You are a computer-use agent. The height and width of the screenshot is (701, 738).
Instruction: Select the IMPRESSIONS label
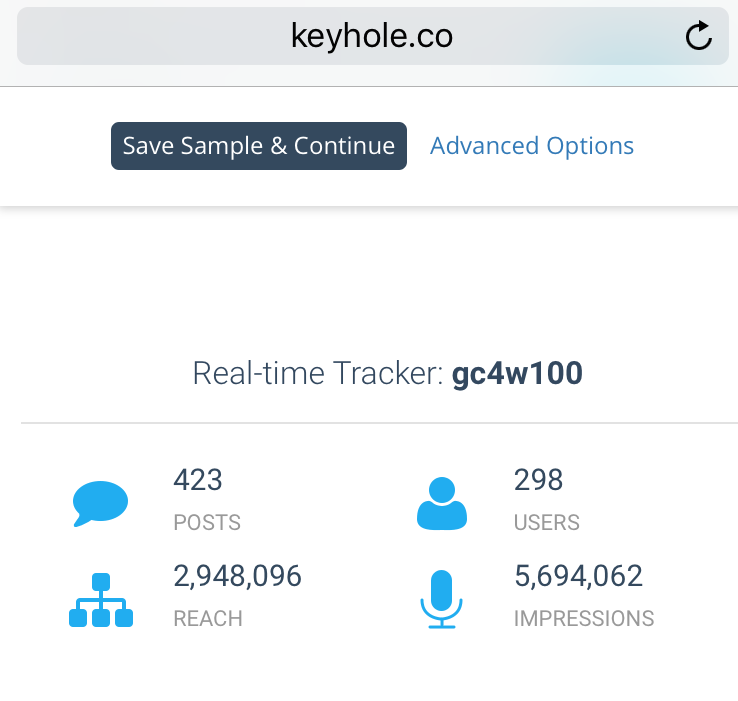click(583, 619)
